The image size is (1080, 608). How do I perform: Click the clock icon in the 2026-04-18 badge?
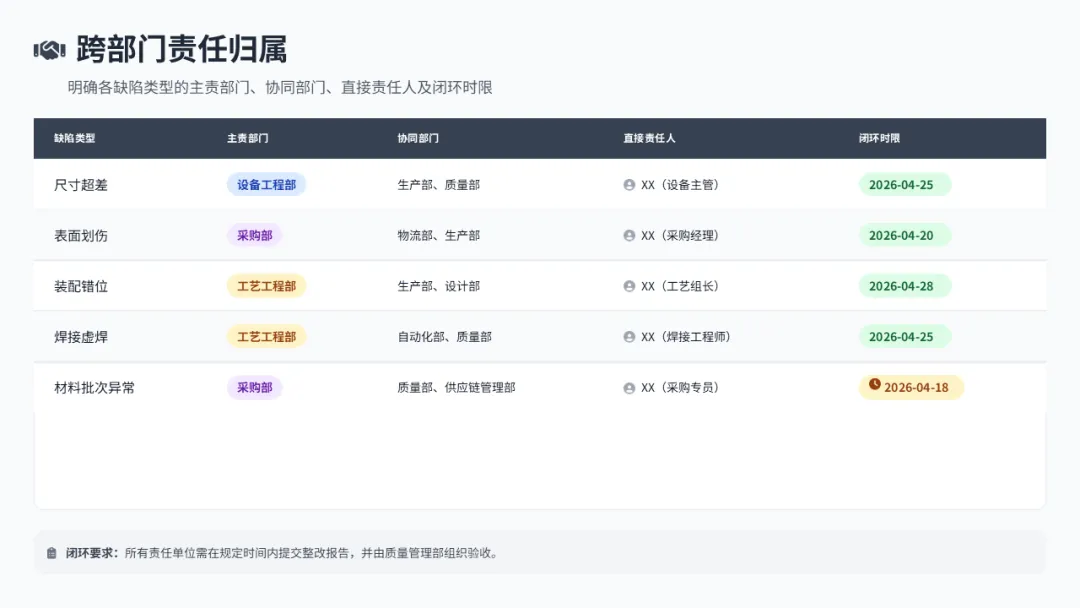tap(875, 384)
